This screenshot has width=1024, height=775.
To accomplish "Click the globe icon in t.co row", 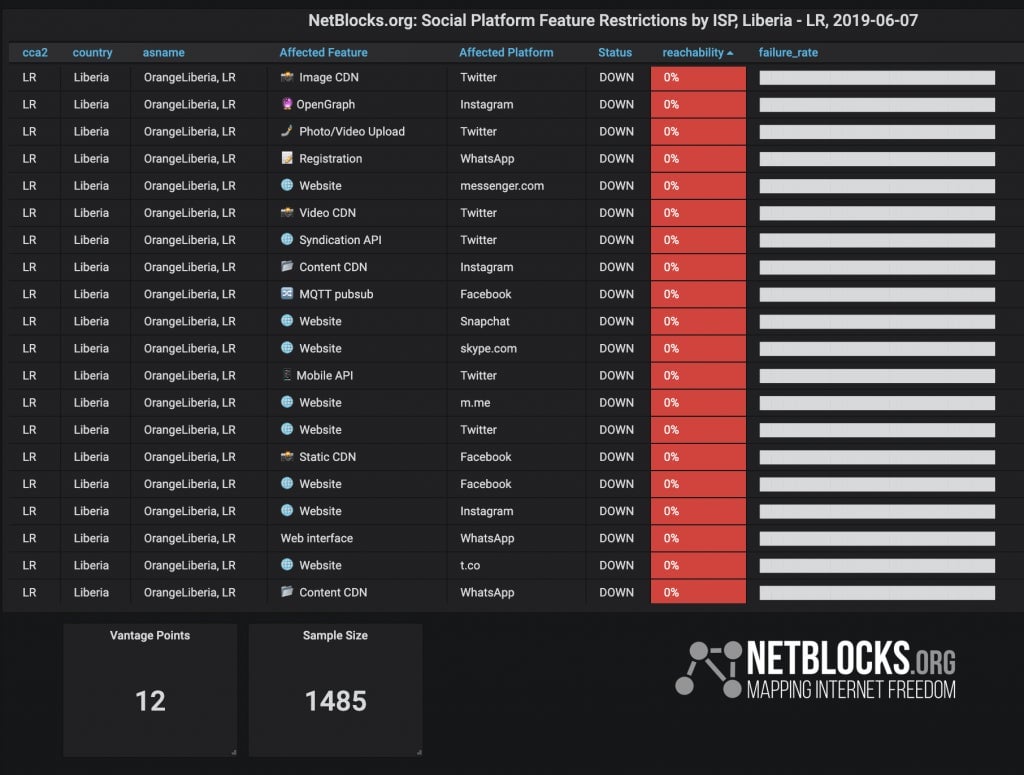I will coord(287,564).
